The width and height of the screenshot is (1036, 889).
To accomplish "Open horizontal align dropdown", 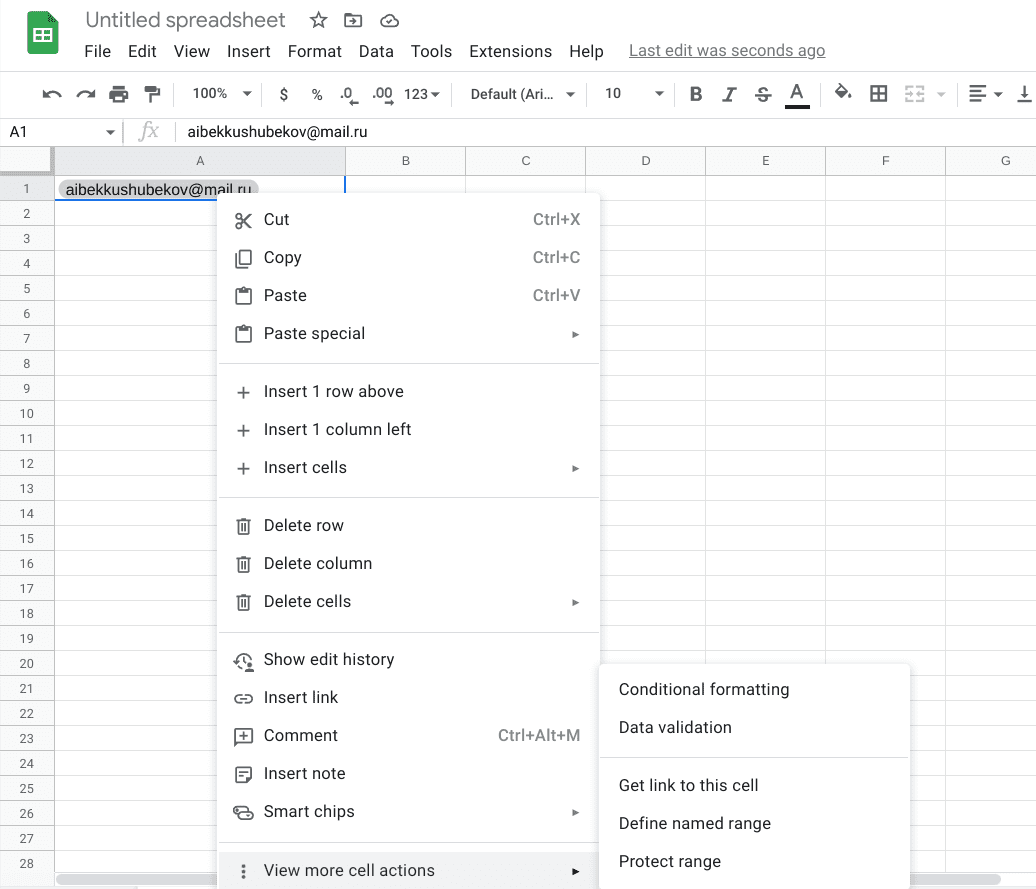I will click(x=985, y=94).
